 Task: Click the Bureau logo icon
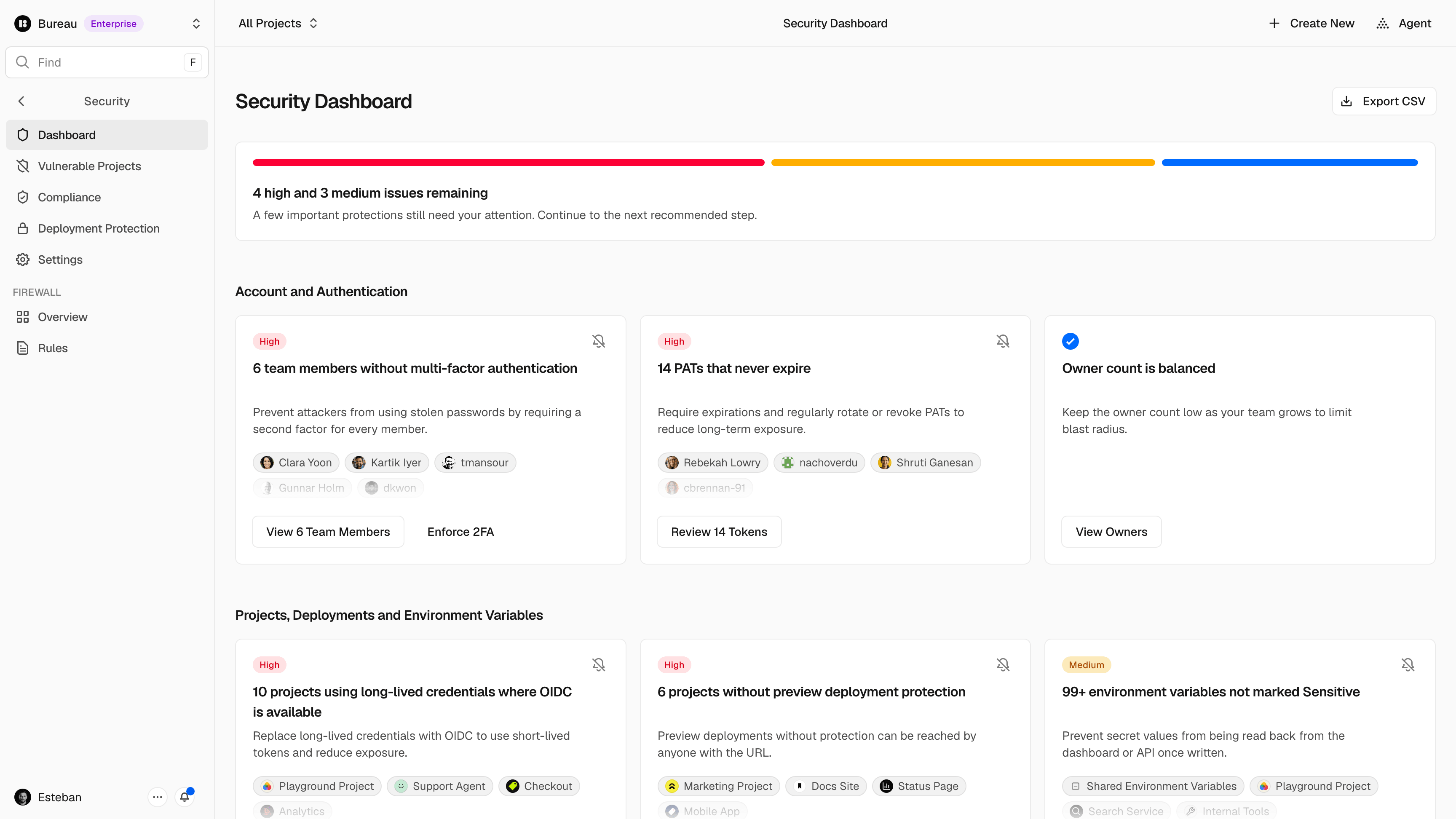[x=23, y=23]
